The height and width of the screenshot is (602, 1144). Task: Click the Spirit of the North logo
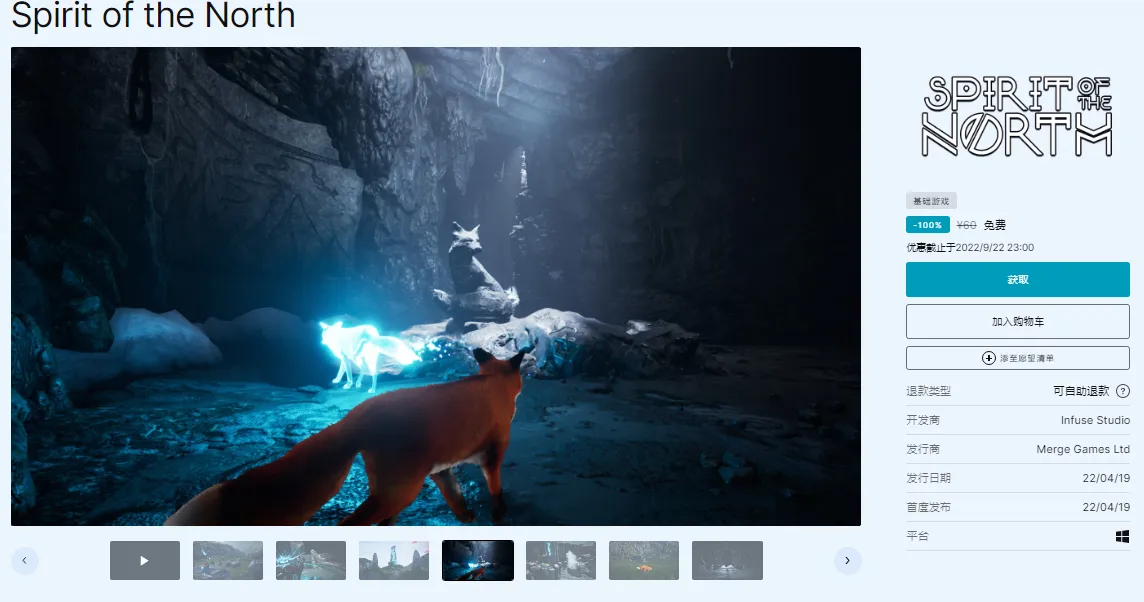click(1017, 117)
